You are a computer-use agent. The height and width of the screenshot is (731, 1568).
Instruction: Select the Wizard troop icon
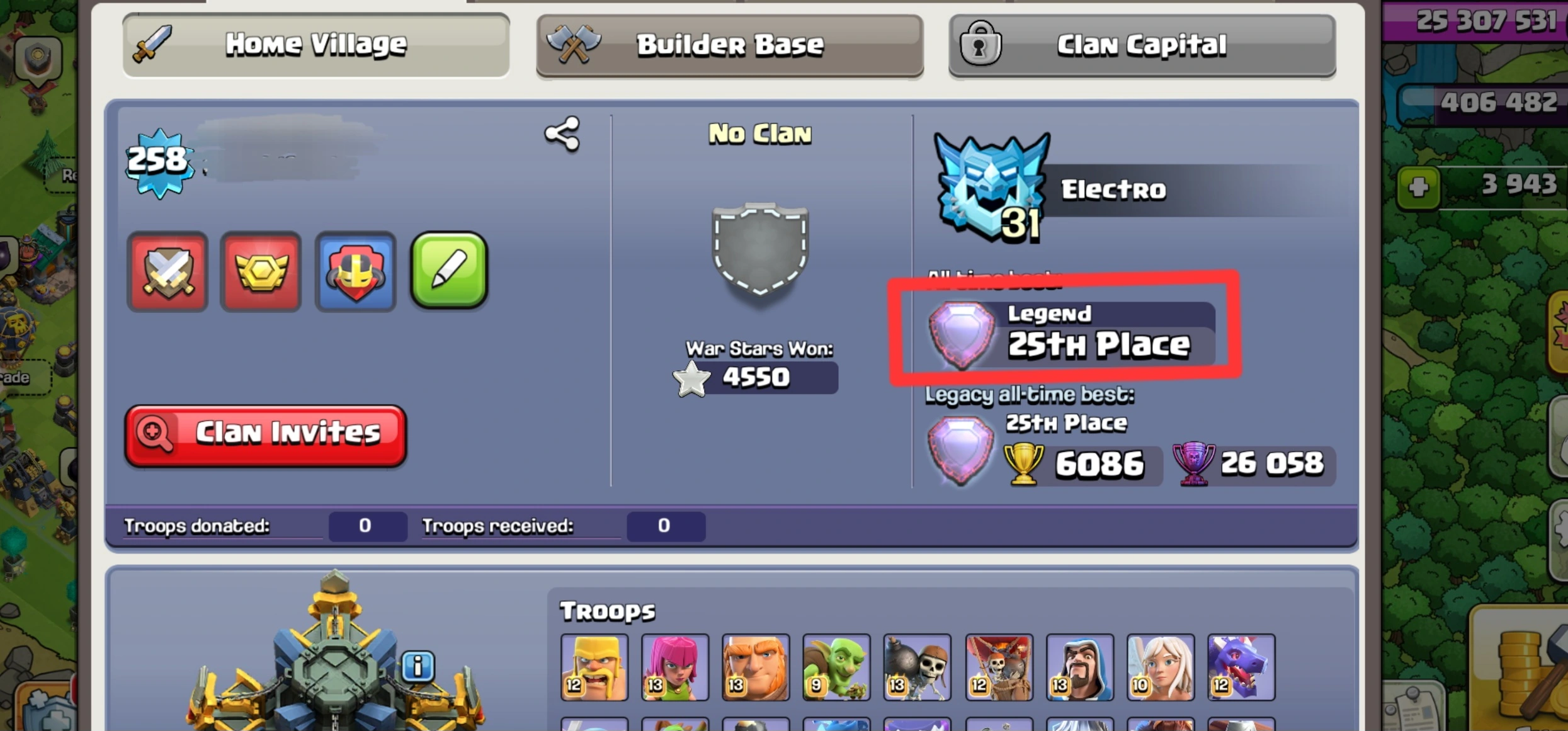(1079, 667)
